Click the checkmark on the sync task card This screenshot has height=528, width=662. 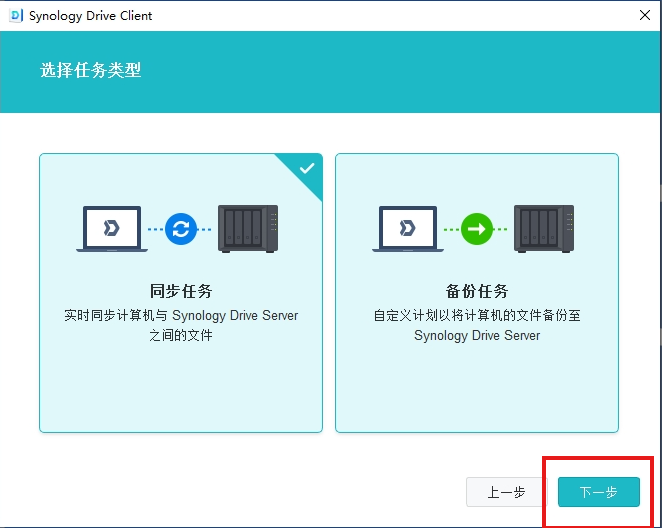[307, 168]
